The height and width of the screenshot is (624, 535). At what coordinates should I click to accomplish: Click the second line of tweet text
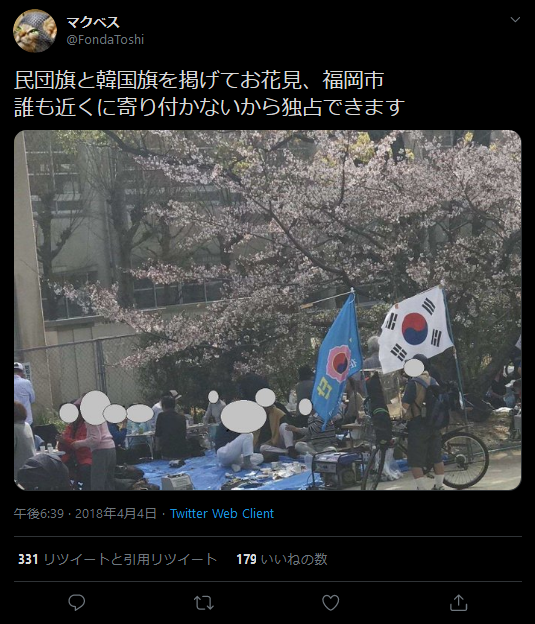point(209,107)
